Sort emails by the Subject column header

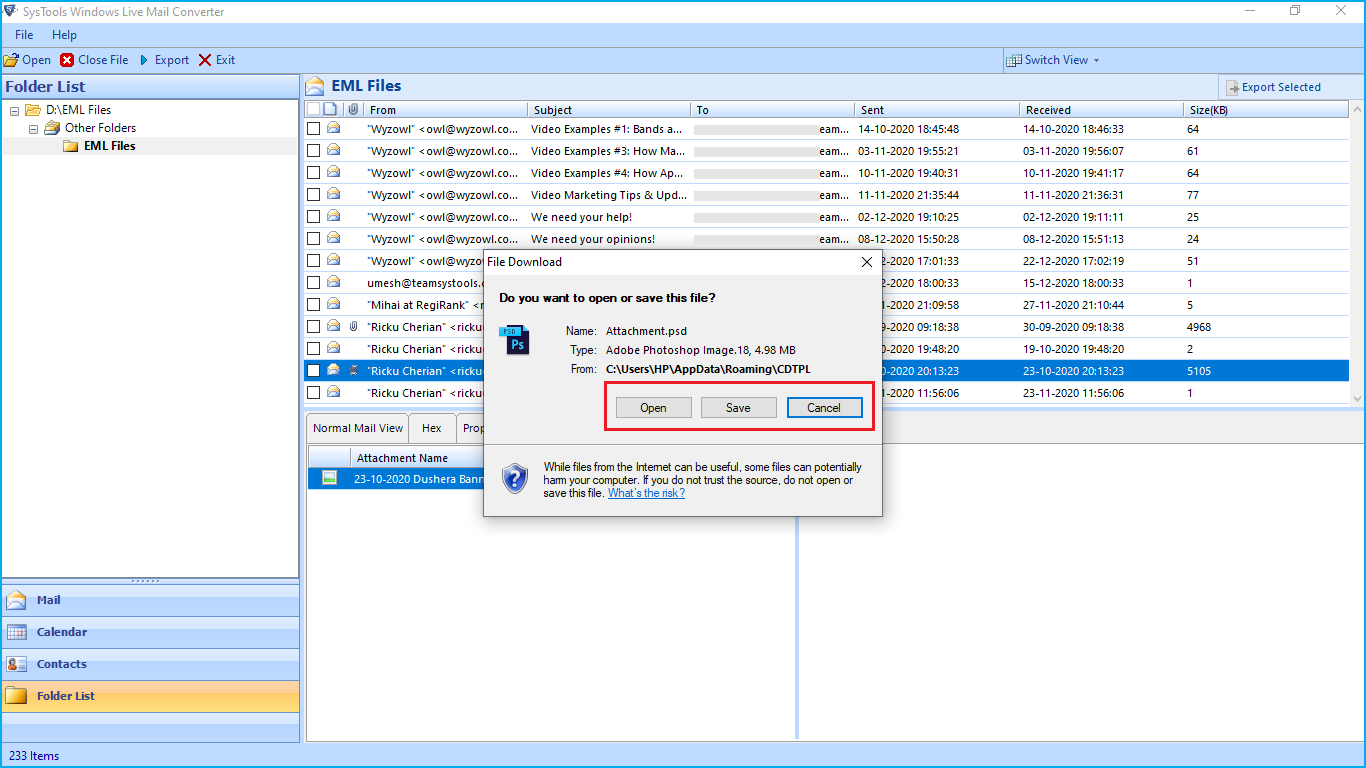click(x=609, y=110)
